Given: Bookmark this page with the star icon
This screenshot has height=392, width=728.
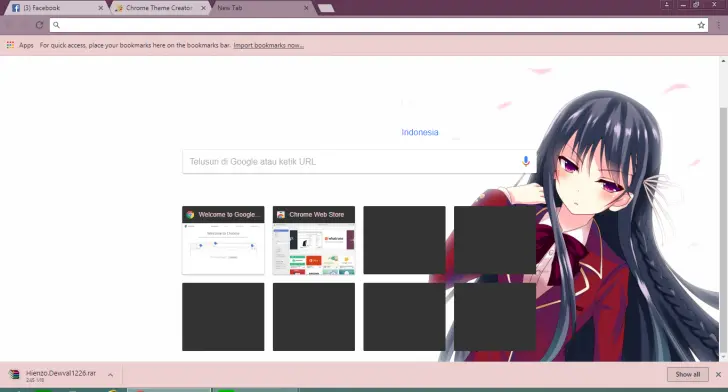Looking at the screenshot, I should pyautogui.click(x=701, y=25).
